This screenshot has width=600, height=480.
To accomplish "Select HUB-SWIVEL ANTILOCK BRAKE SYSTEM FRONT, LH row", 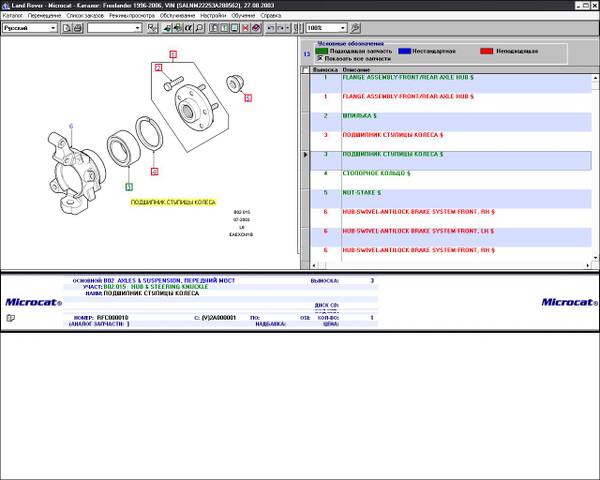I will point(451,237).
